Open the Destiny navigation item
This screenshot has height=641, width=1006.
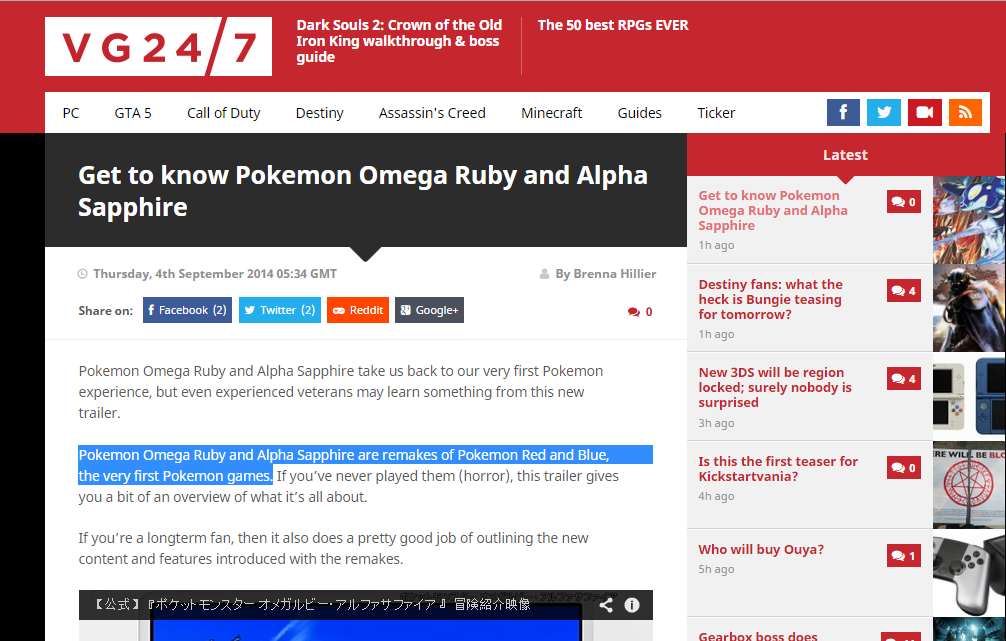tap(320, 113)
